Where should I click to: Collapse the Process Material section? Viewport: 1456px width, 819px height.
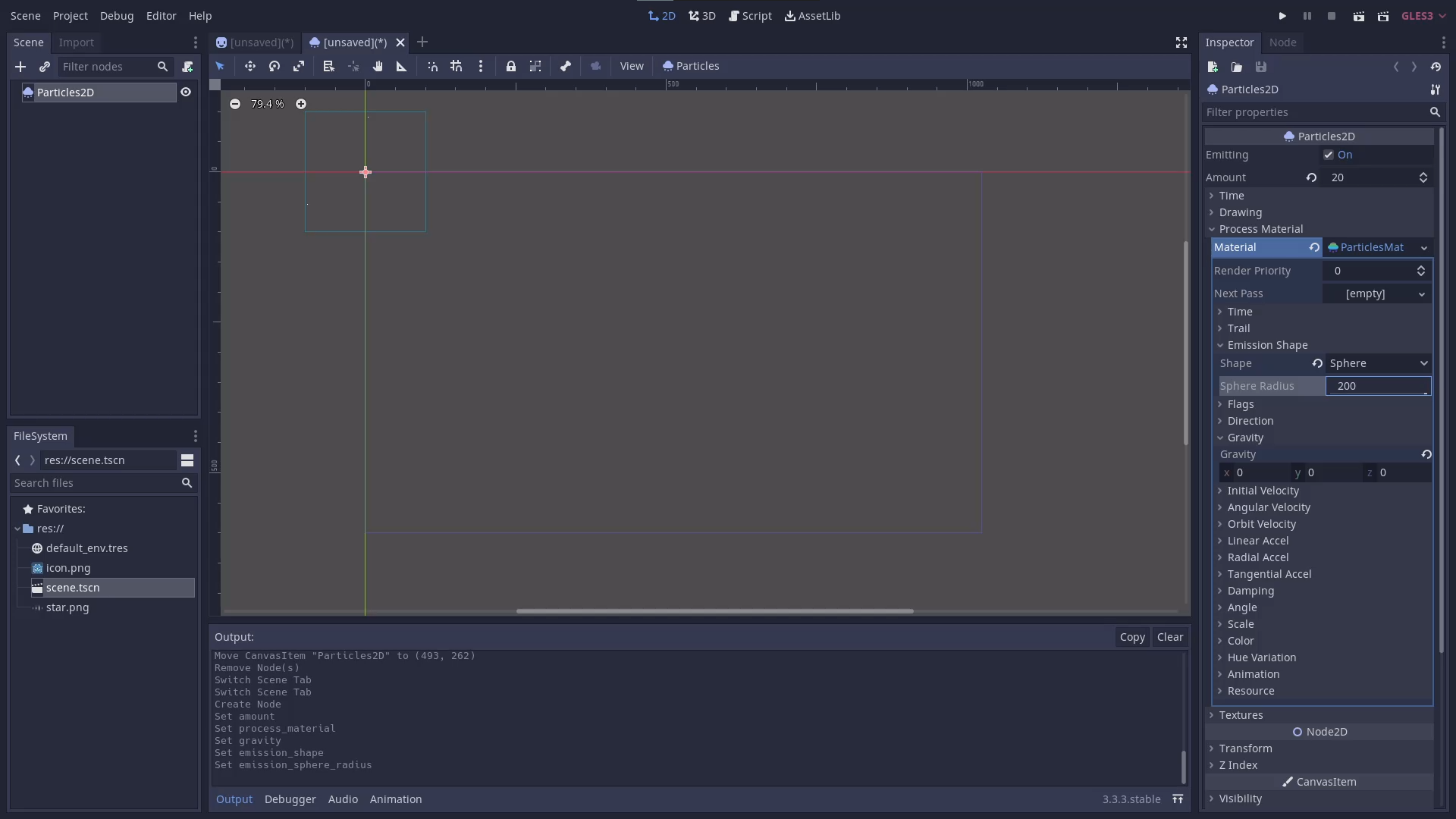1261,229
